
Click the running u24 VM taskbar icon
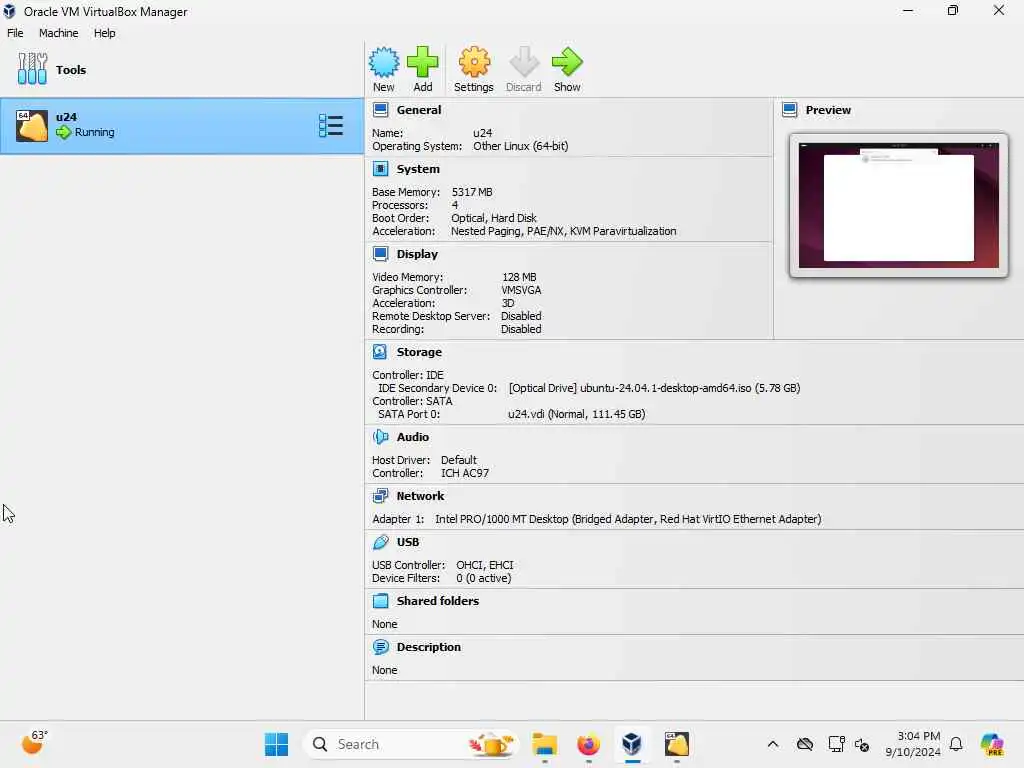(677, 744)
